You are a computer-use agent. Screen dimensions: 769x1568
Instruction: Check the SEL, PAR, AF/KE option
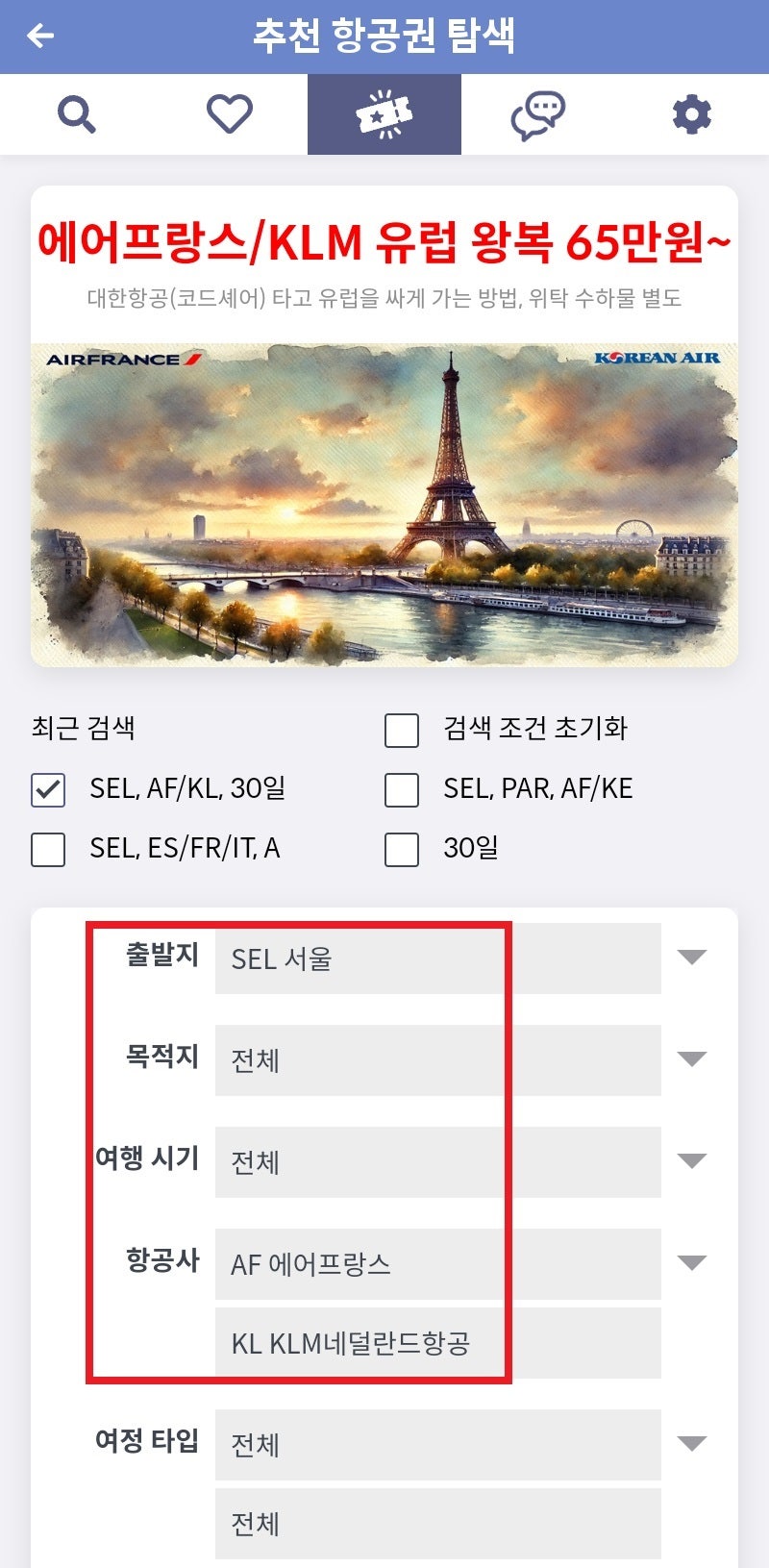point(400,790)
